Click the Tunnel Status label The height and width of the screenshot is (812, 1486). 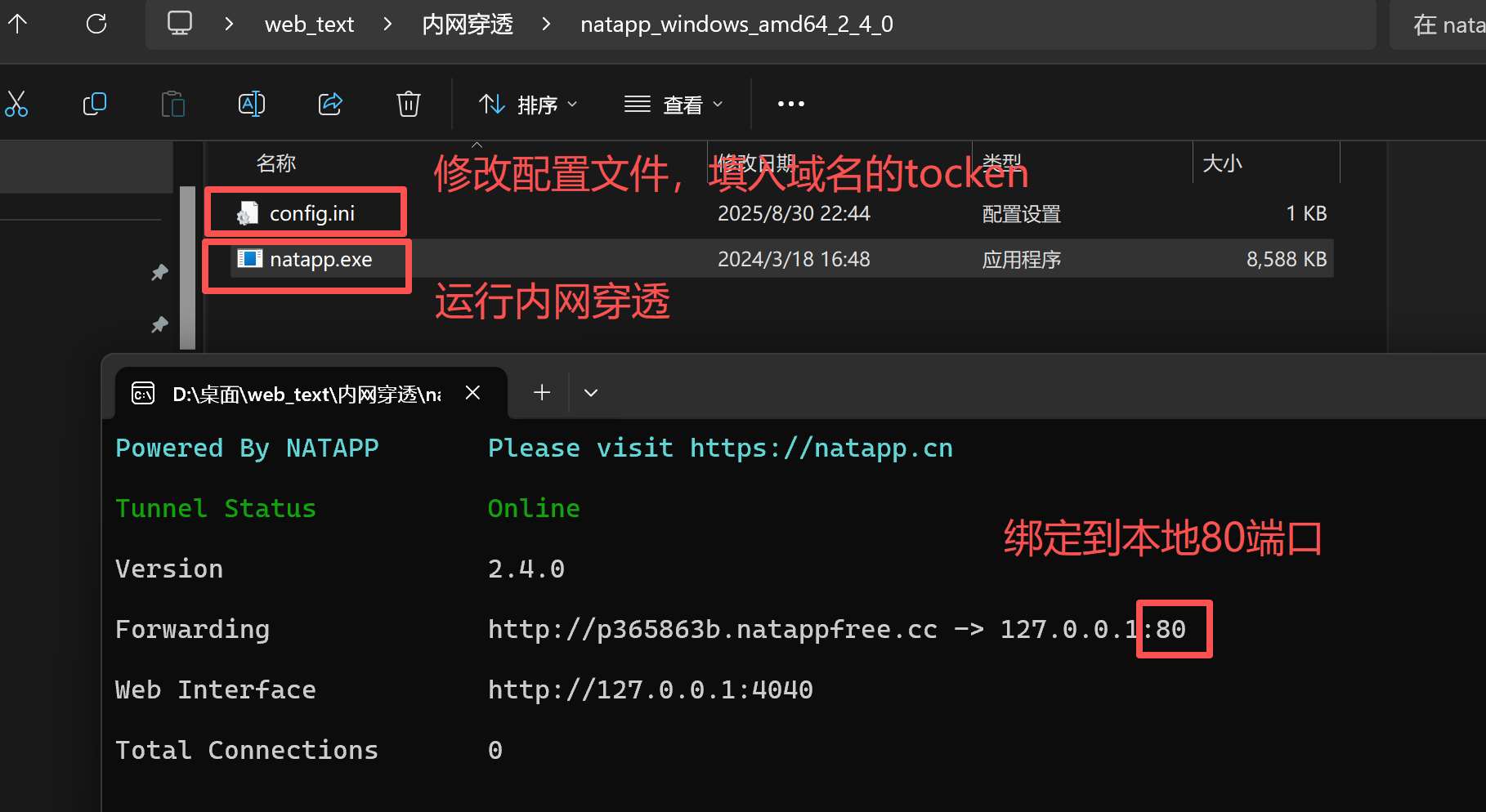click(216, 509)
